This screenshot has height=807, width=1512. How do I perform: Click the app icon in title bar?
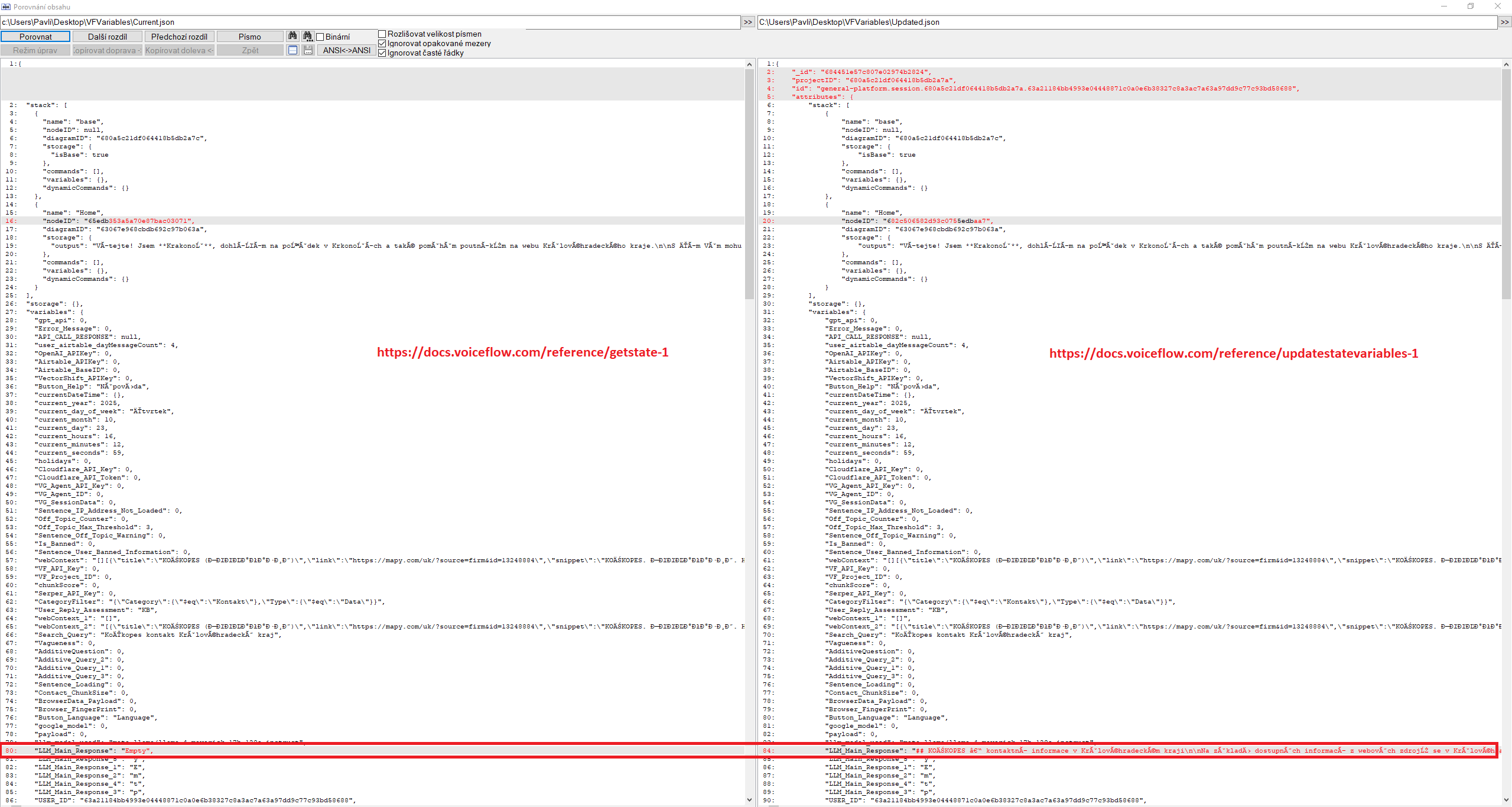(6, 7)
